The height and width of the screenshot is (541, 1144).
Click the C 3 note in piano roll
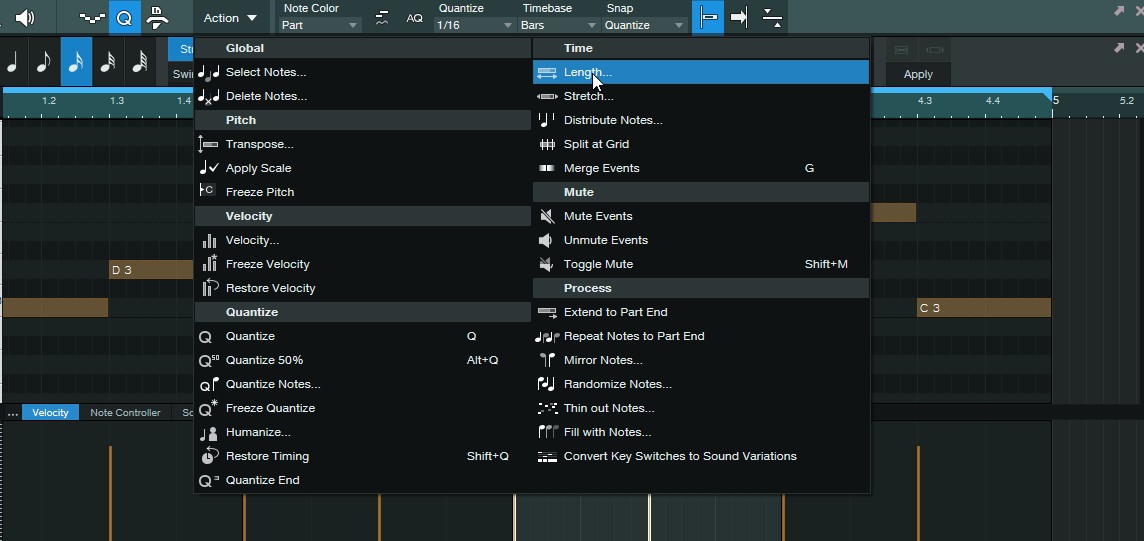point(983,308)
